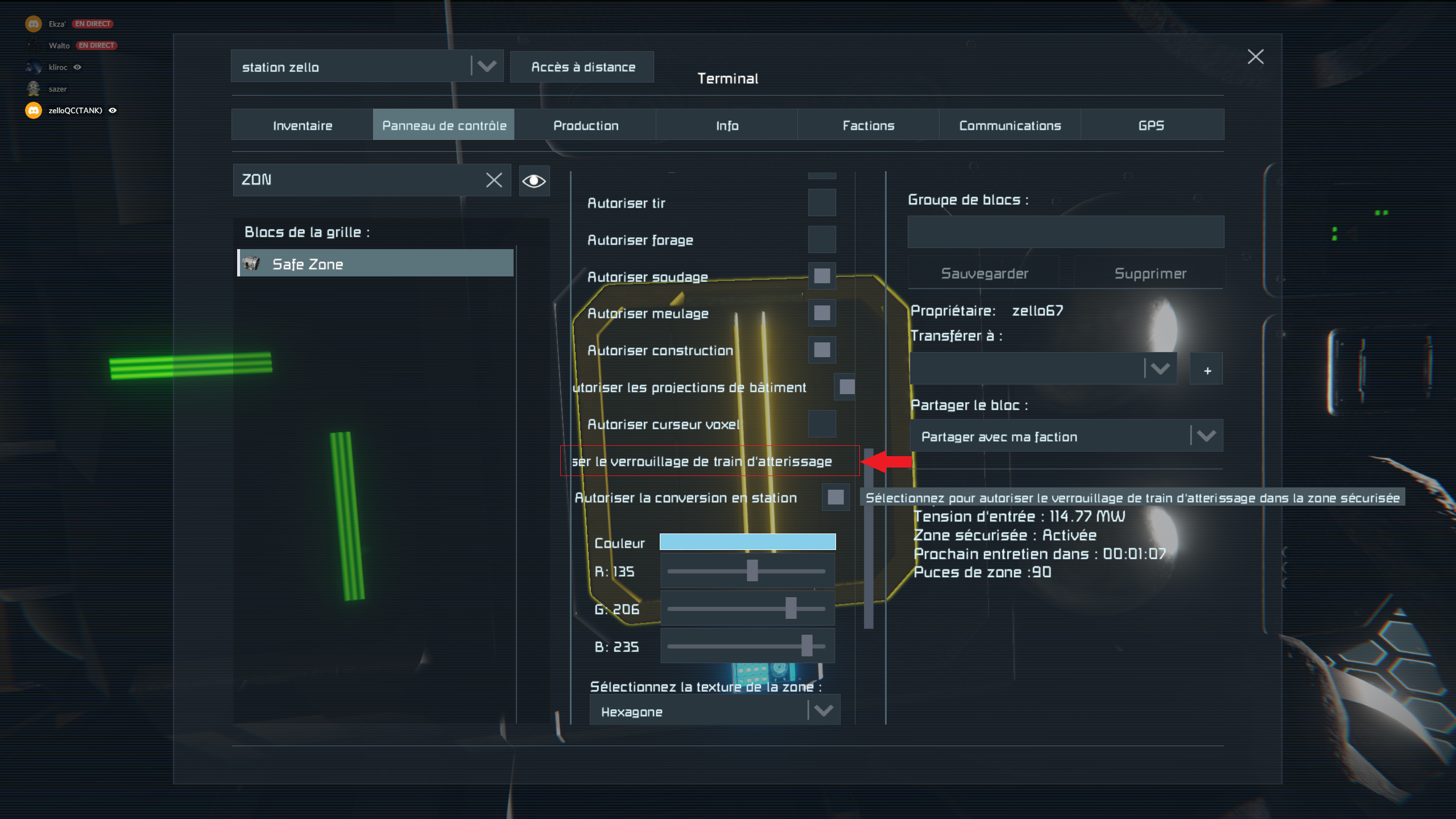The width and height of the screenshot is (1456, 819).
Task: Click Prochain entretien dans countdown text
Action: click(1040, 553)
